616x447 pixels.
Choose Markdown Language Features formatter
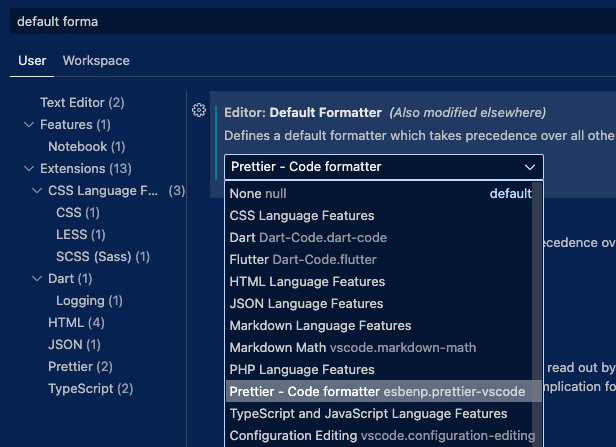point(379,325)
